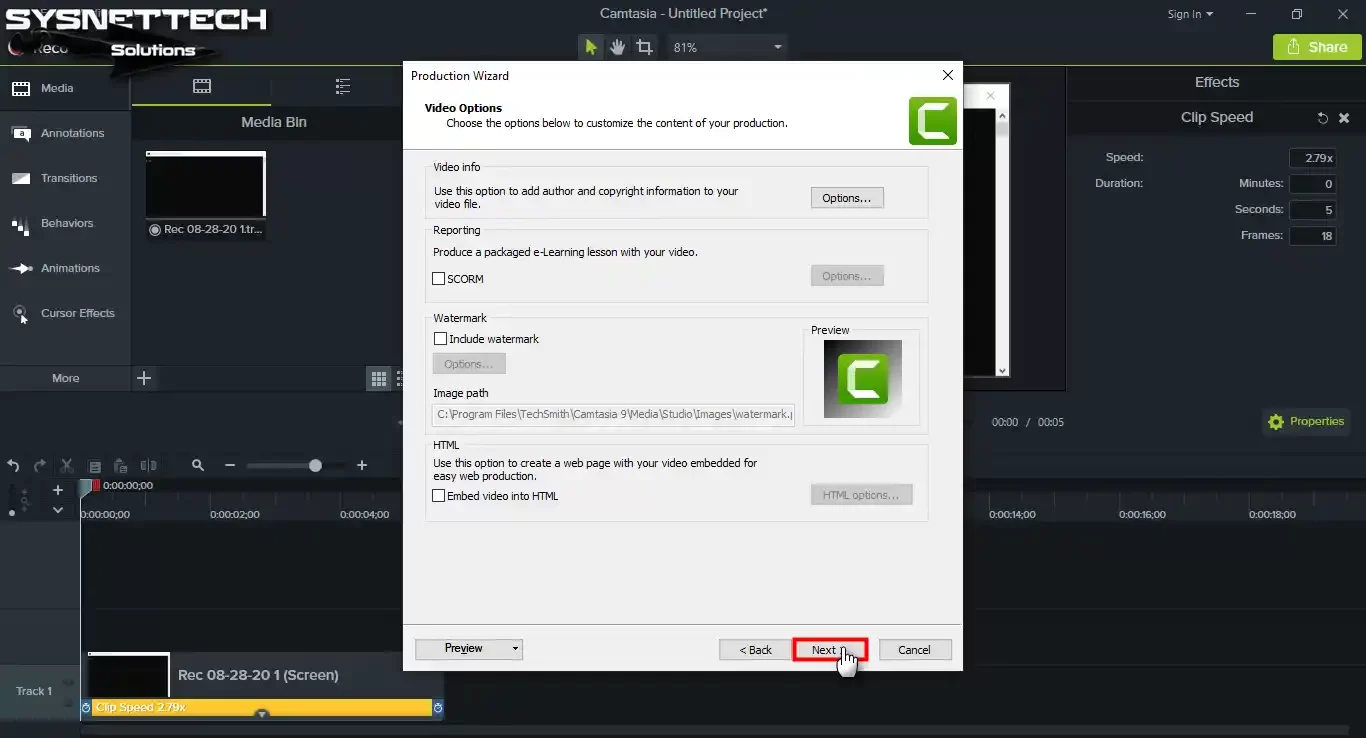
Task: Click the scrollbar down arrow behind wizard
Action: (x=1003, y=370)
